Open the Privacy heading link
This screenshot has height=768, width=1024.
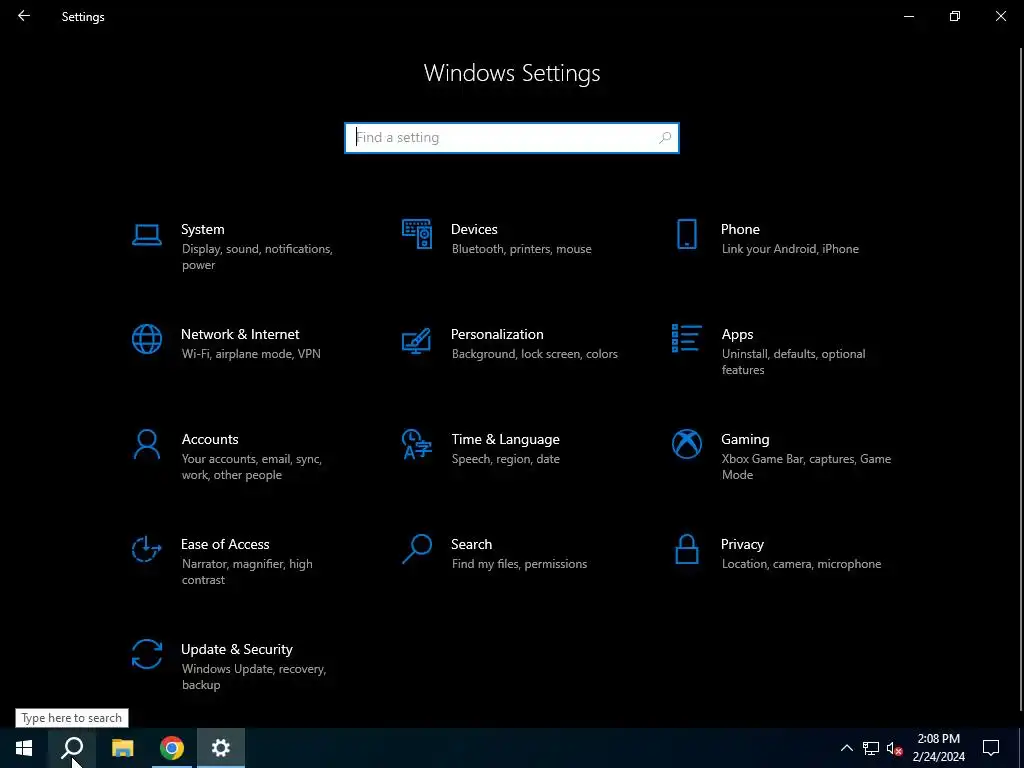point(742,545)
